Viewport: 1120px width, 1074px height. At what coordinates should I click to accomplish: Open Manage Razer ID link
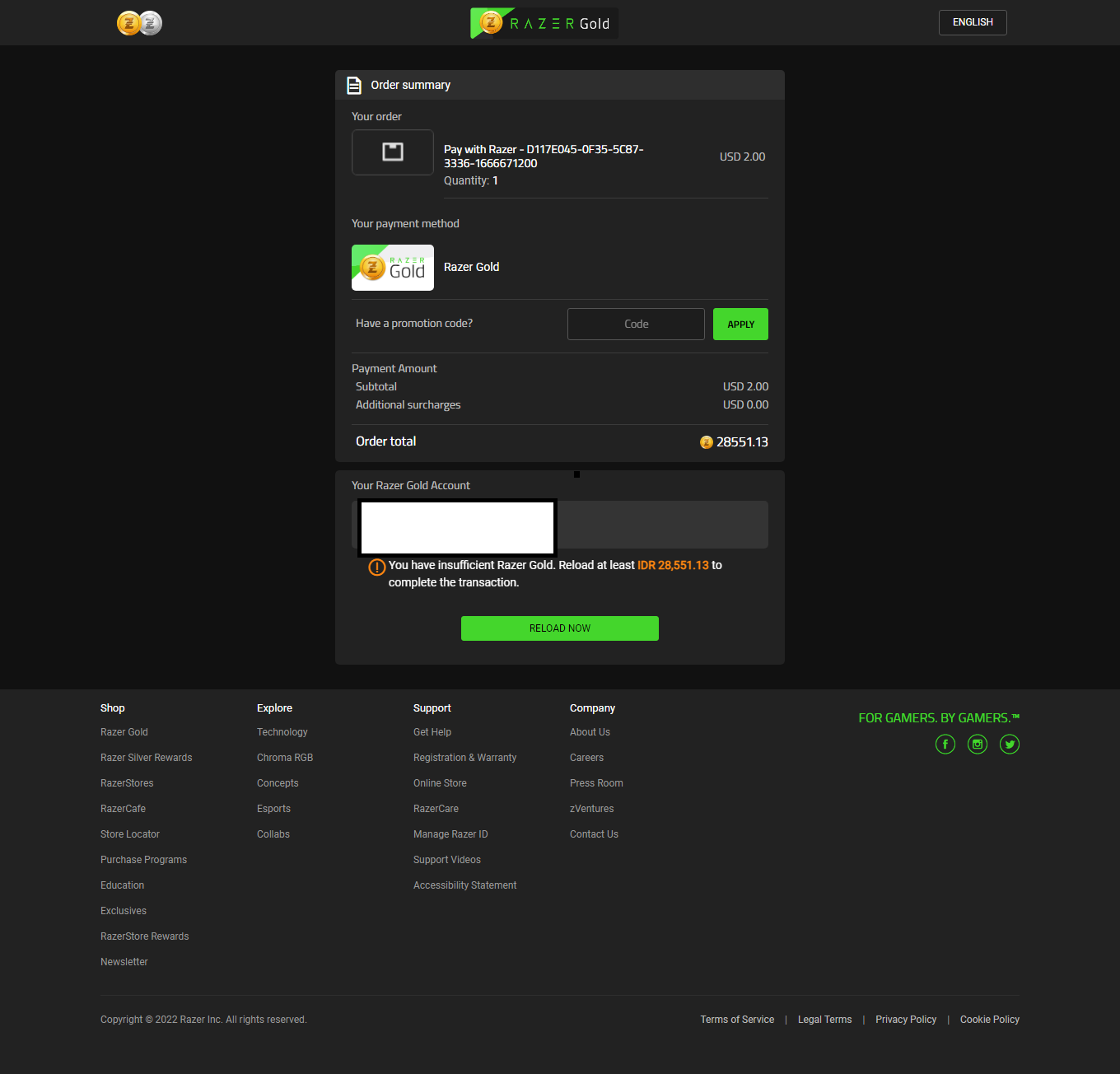[450, 834]
